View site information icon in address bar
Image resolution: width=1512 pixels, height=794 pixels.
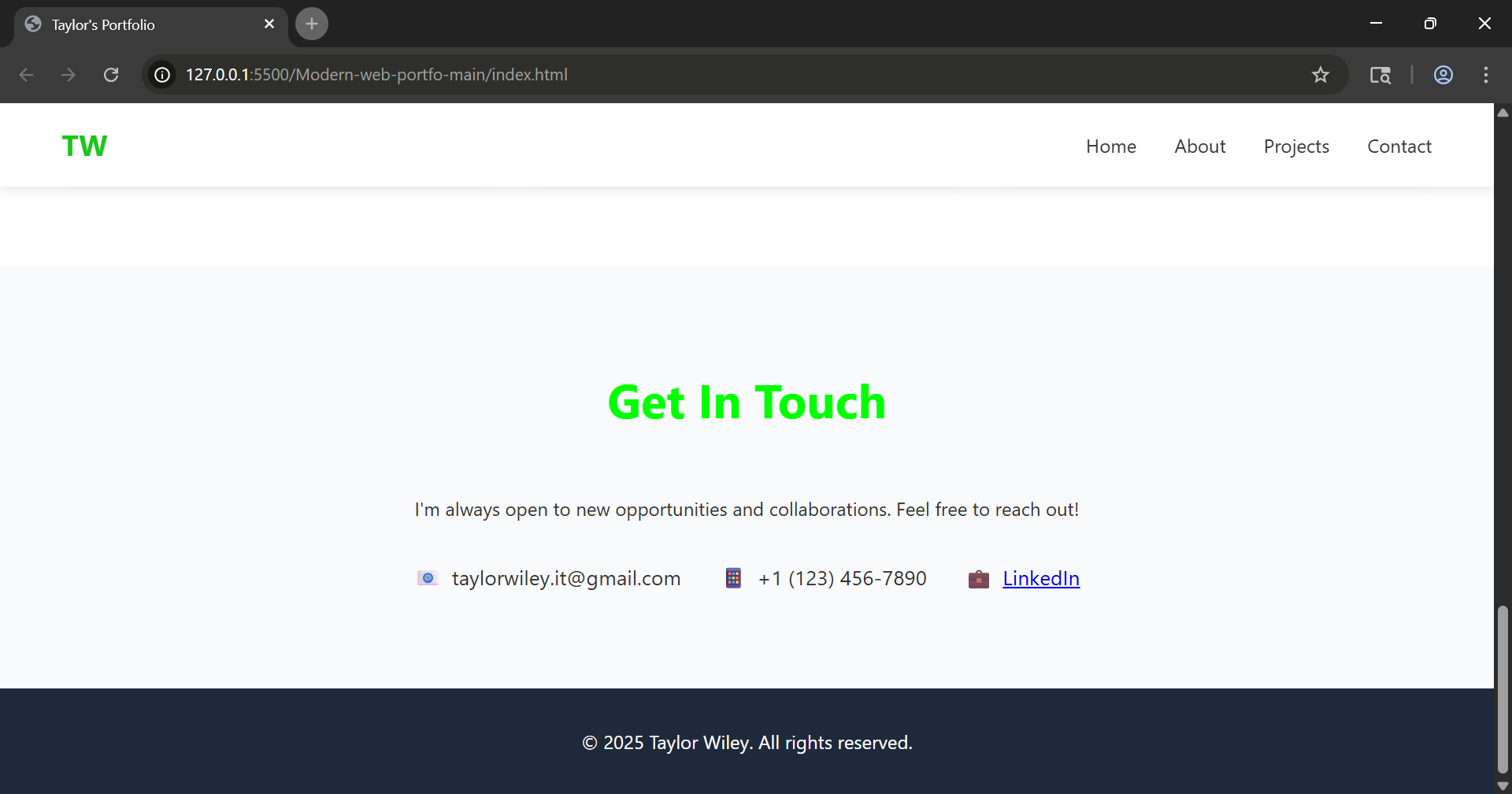(162, 75)
